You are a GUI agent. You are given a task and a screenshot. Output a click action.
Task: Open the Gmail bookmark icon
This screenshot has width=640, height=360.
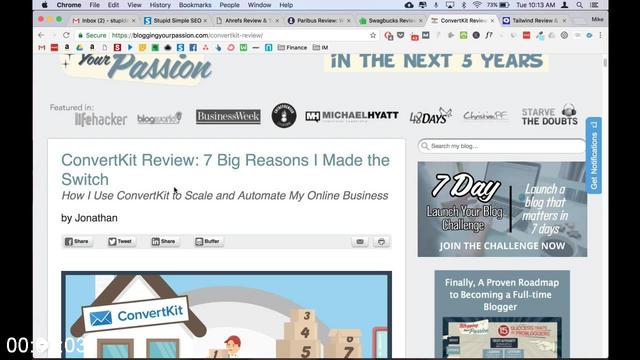click(42, 48)
